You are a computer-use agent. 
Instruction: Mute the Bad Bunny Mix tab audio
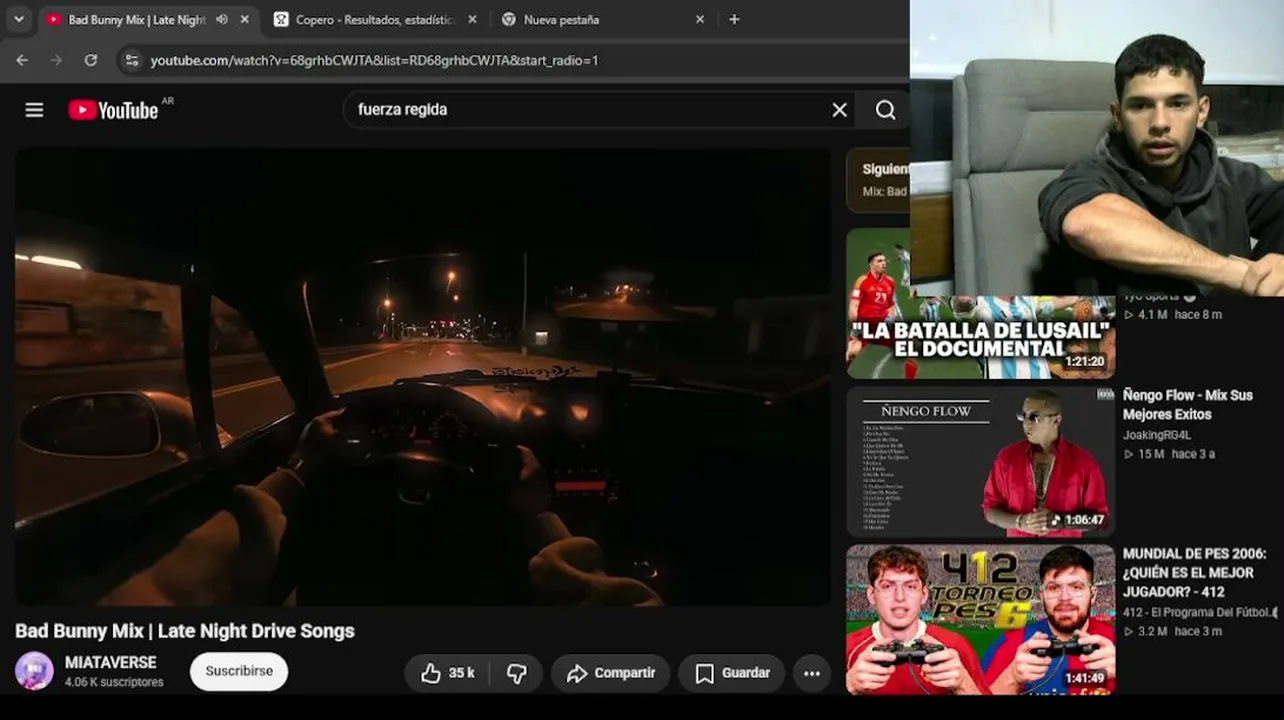(222, 19)
